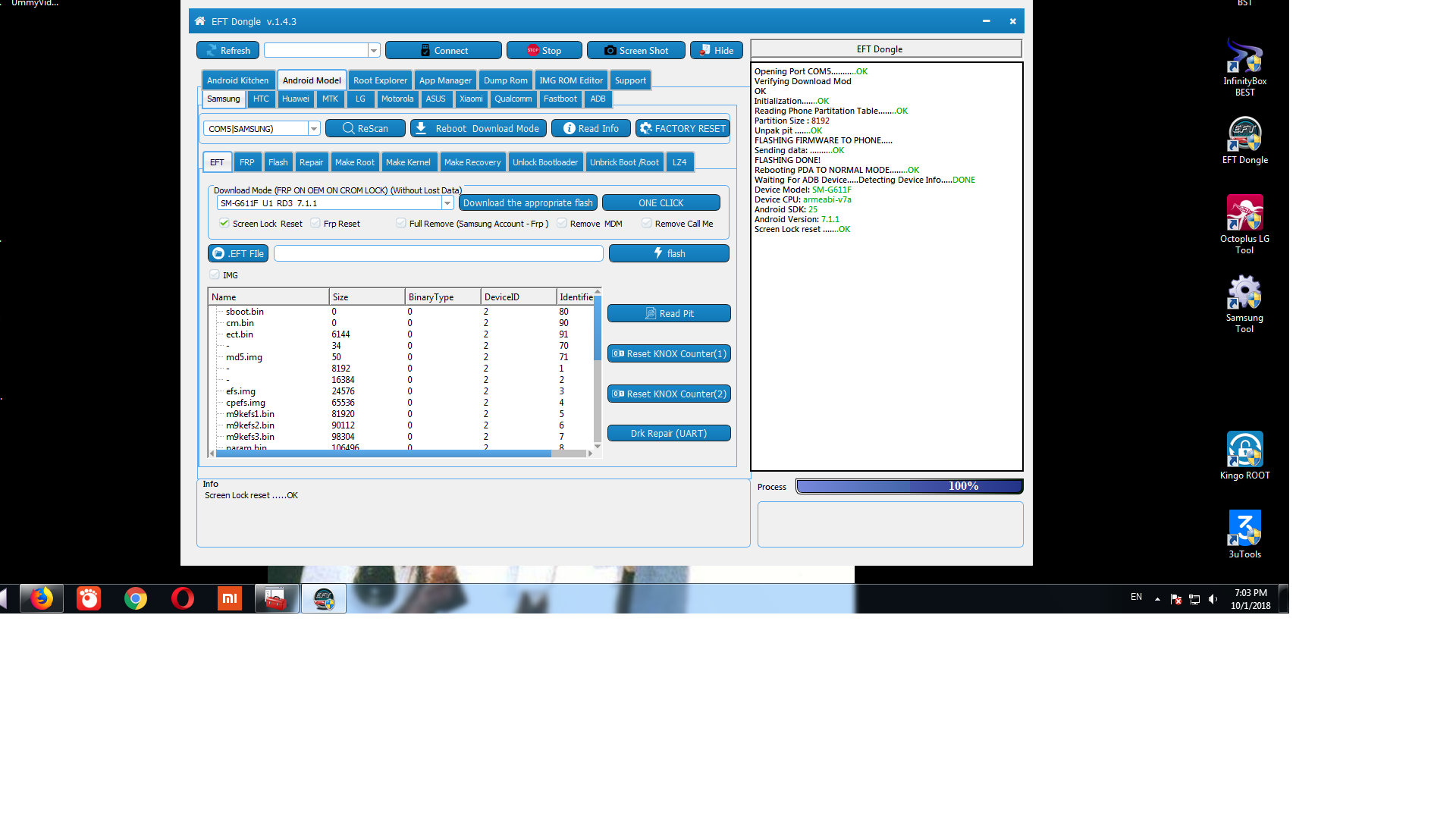Toggle Remove MDM checkbox
The image size is (1456, 819).
coord(562,223)
